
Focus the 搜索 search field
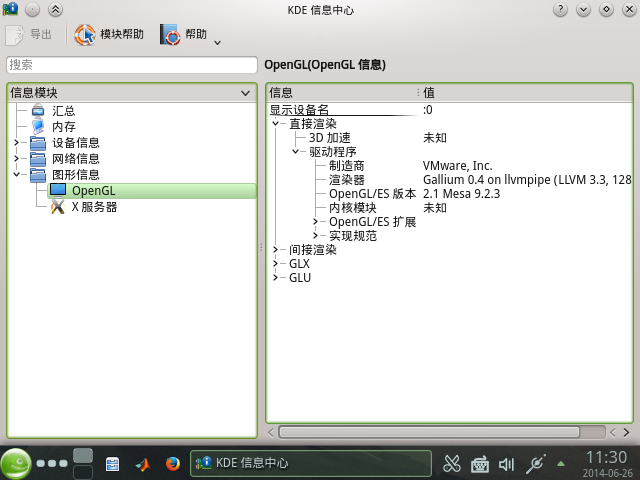coord(132,65)
